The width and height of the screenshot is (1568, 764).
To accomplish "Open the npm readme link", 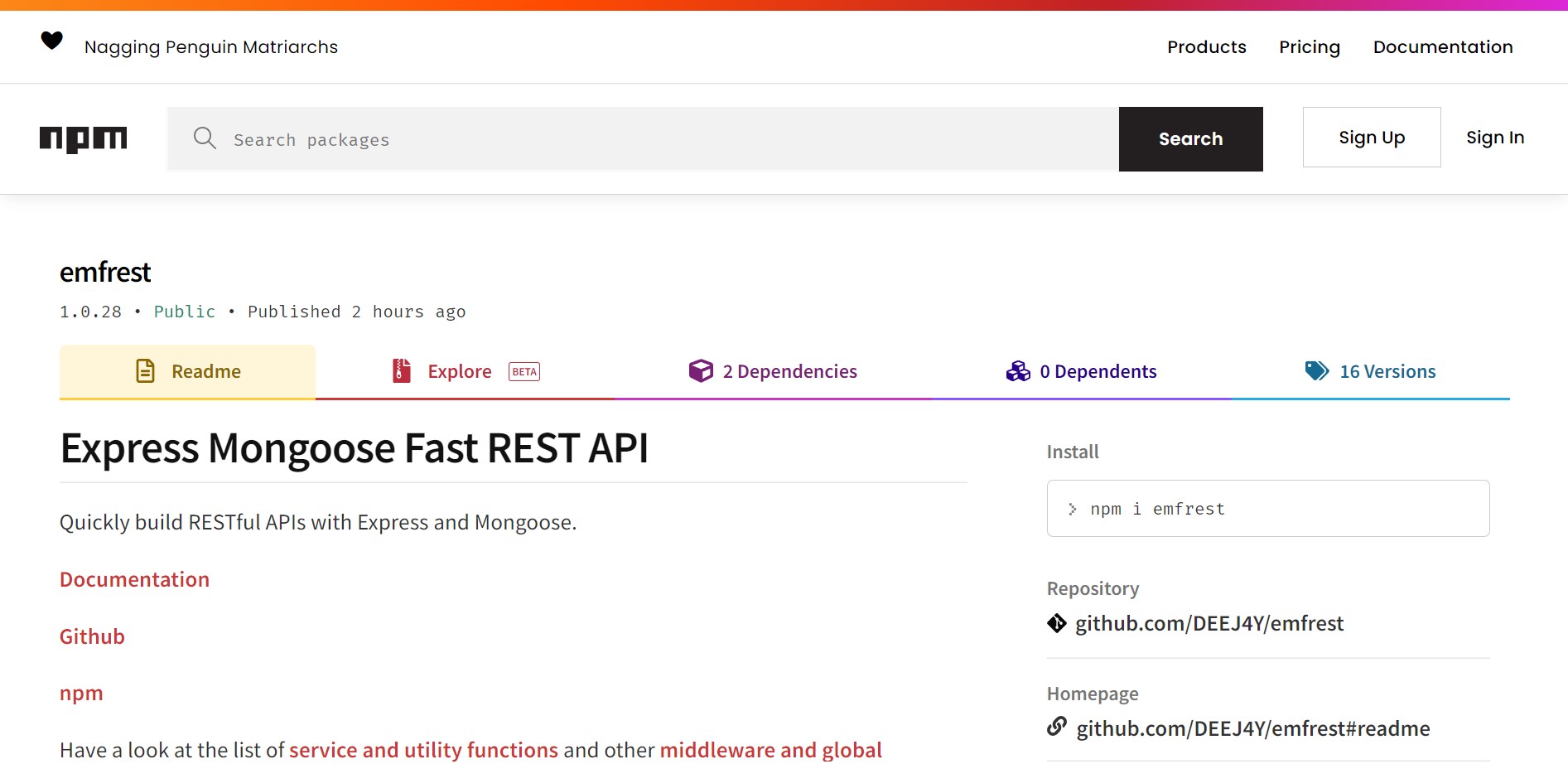I will coord(81,694).
